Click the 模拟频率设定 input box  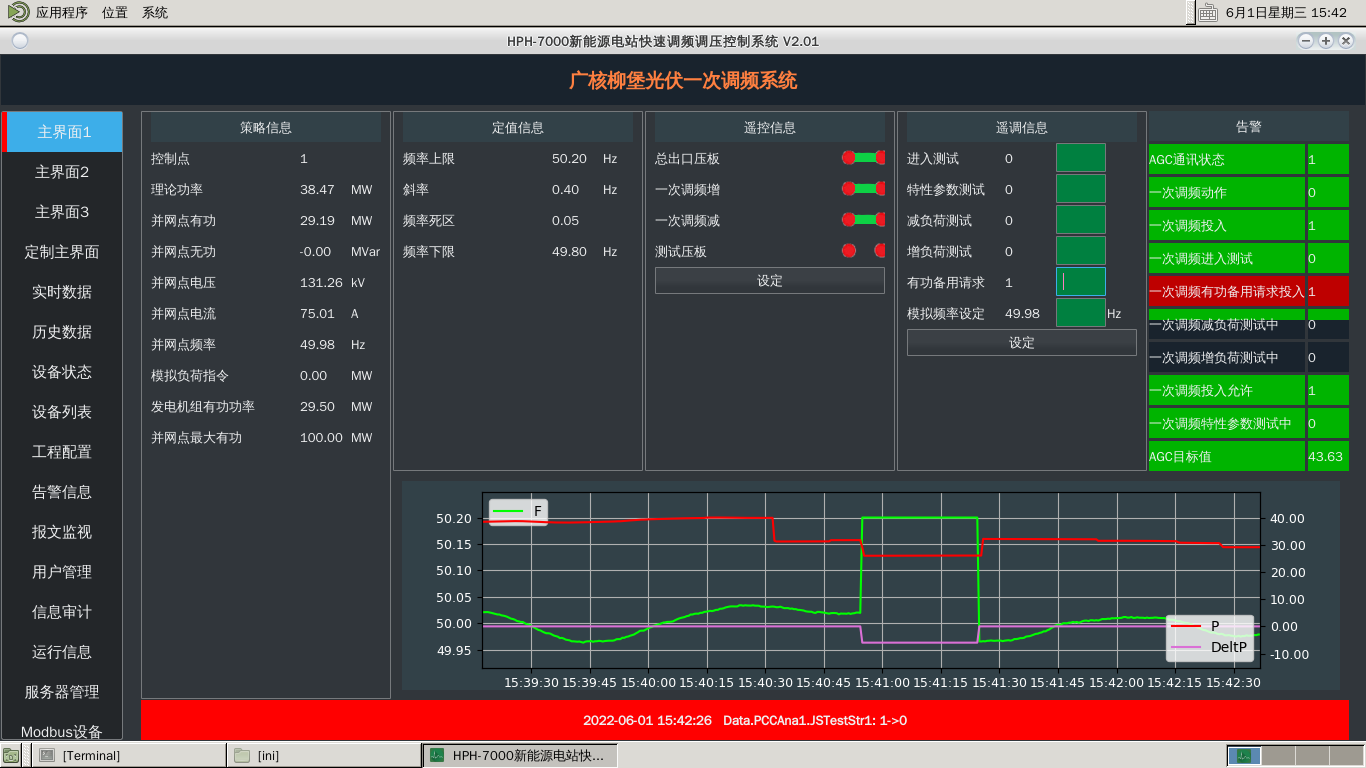point(1080,313)
